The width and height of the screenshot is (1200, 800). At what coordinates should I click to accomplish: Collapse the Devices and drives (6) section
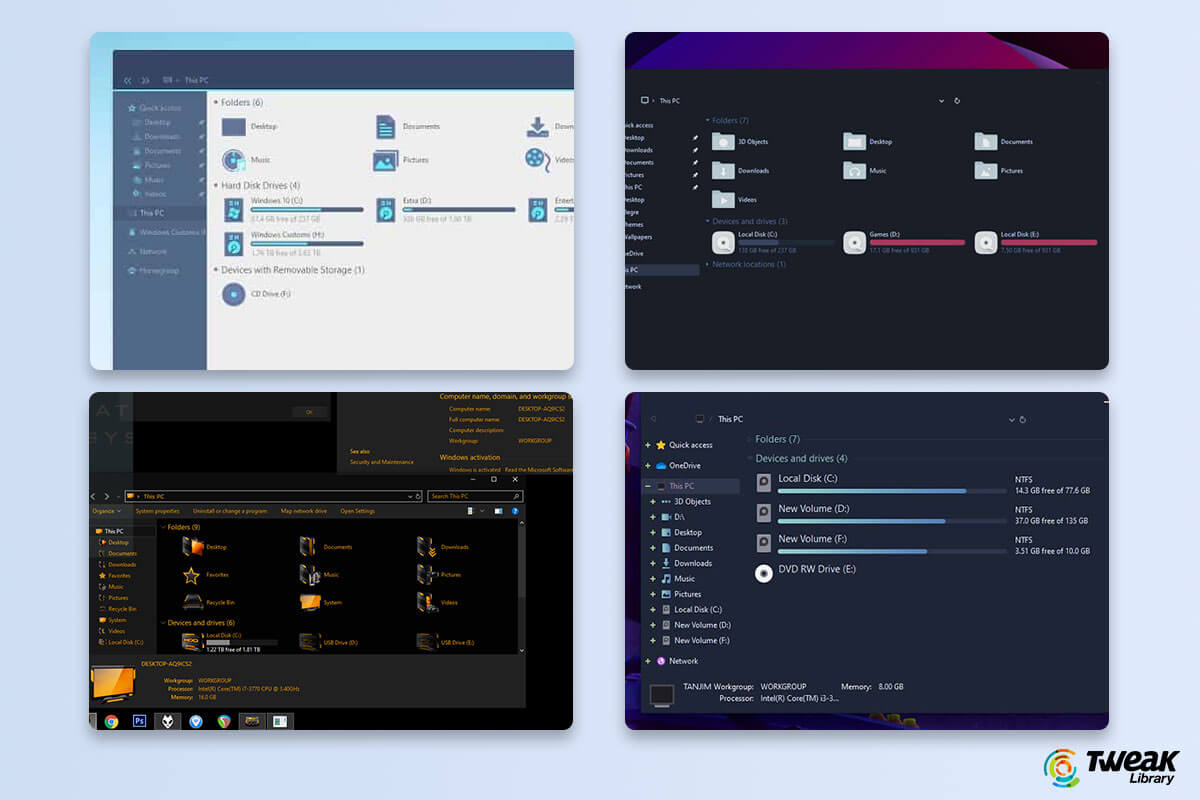click(x=163, y=623)
